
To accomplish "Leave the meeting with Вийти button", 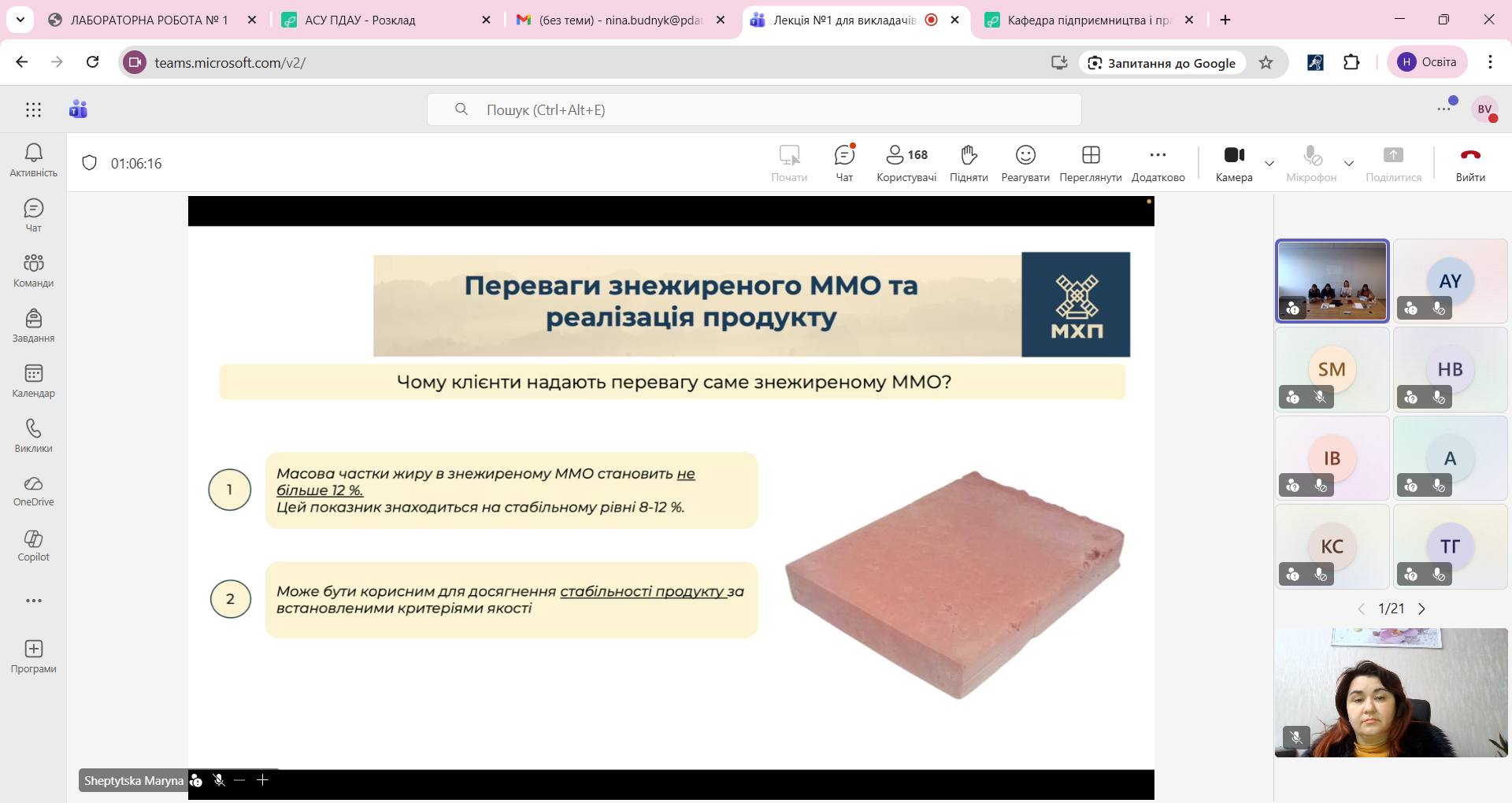I will pos(1469,163).
